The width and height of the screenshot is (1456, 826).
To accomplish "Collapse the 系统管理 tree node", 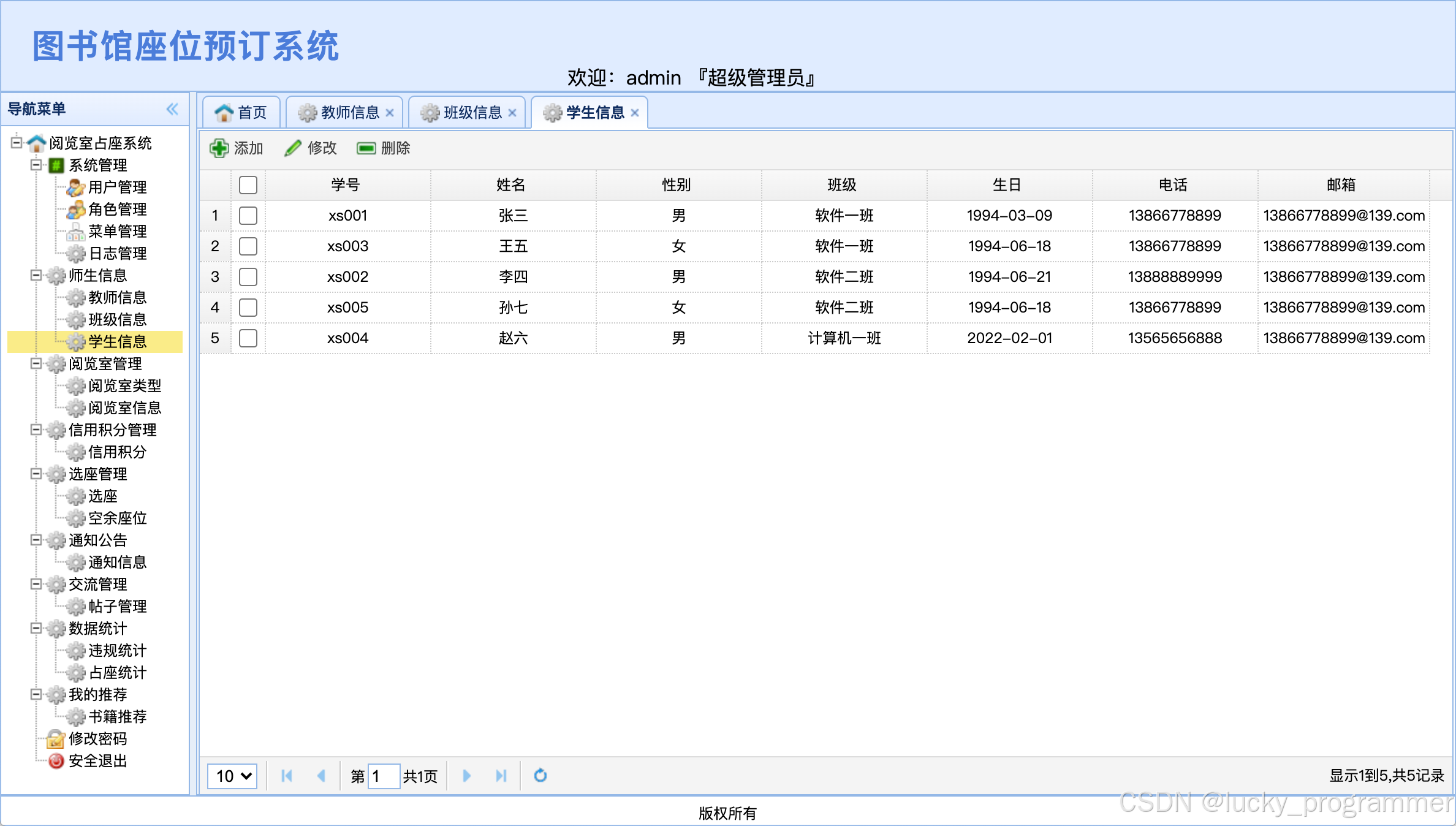I will click(36, 165).
